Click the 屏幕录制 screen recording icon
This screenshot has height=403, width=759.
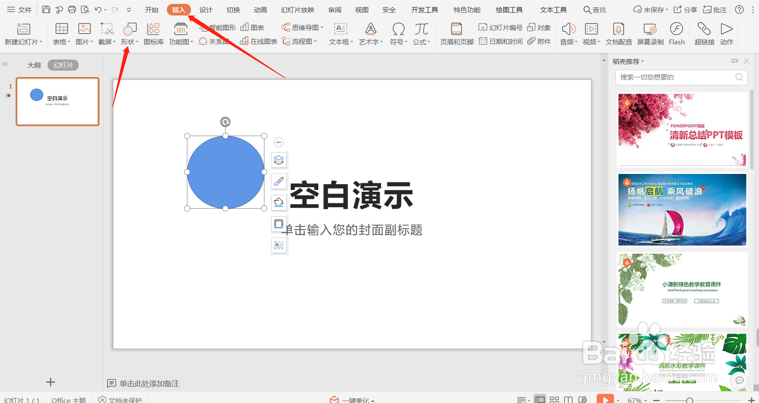pos(650,29)
